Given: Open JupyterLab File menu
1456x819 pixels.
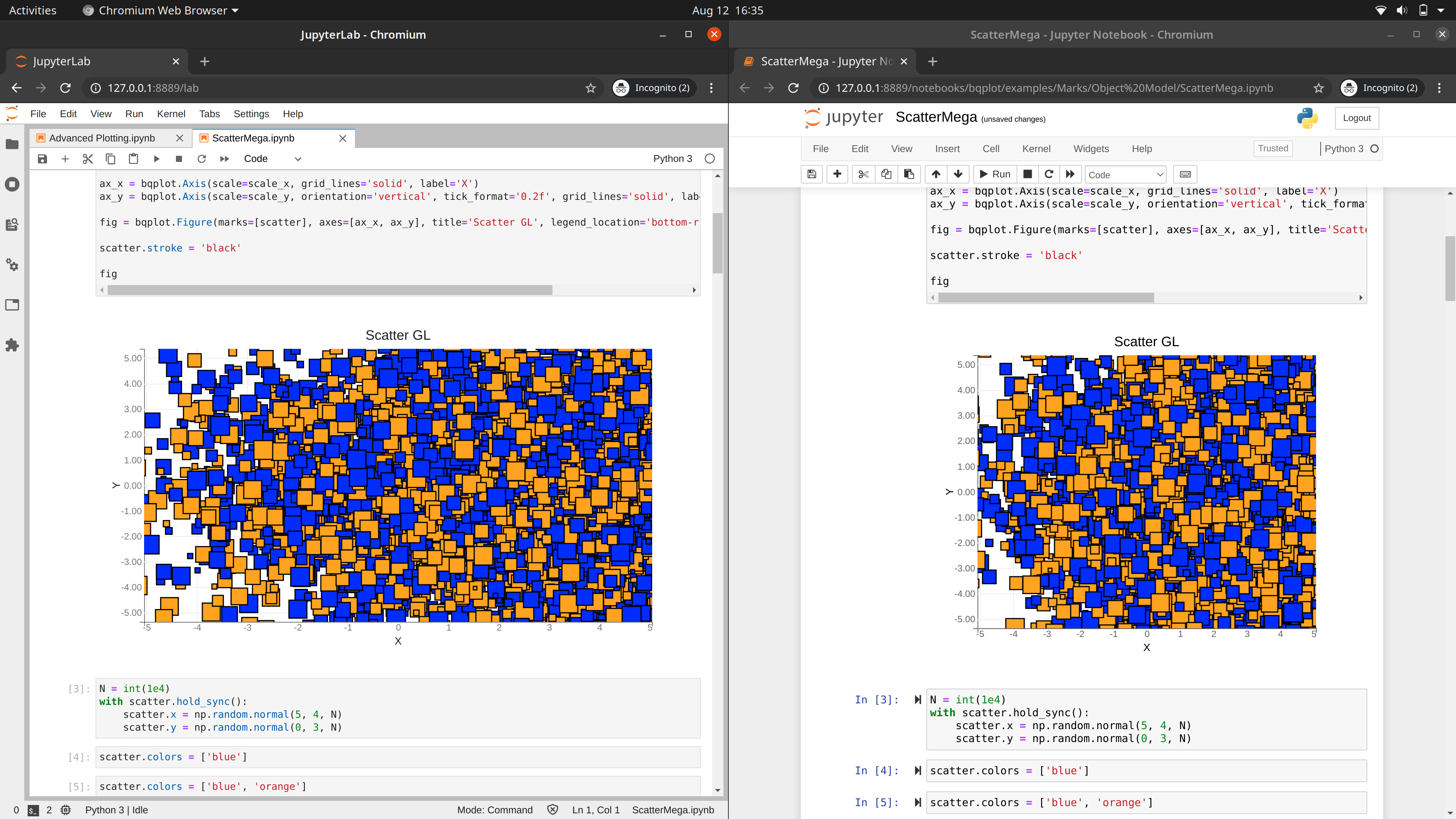Looking at the screenshot, I should click(x=38, y=114).
